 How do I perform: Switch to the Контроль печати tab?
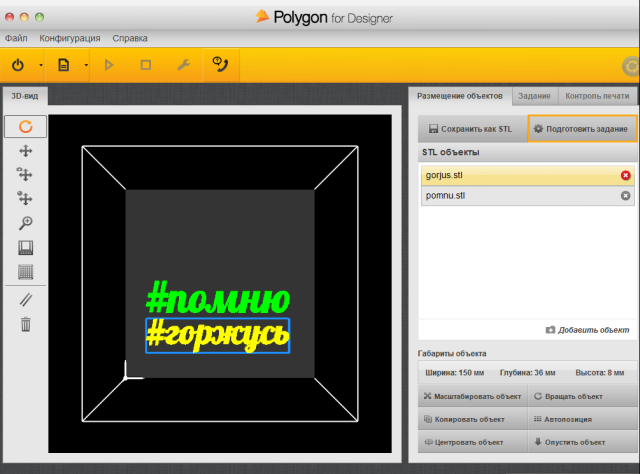(596, 96)
